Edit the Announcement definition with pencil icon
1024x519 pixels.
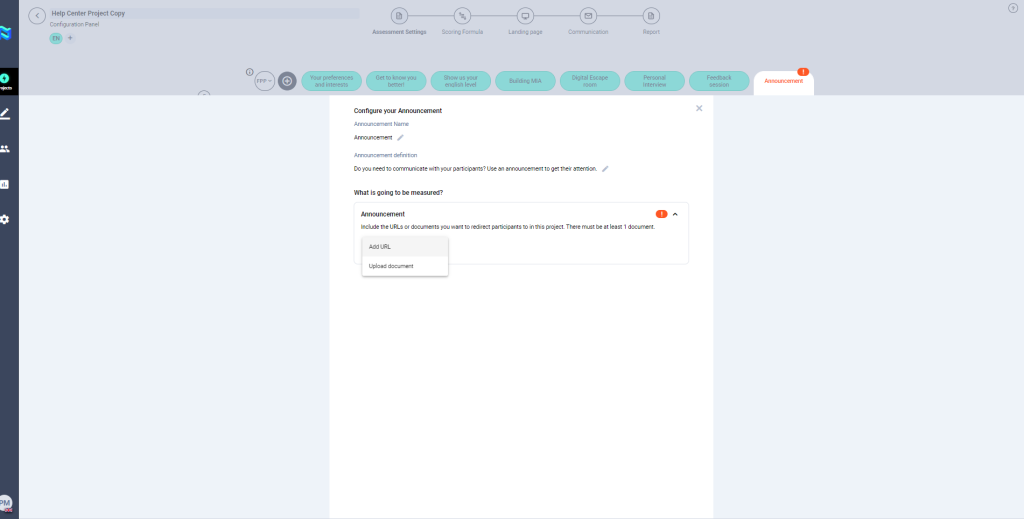point(605,169)
